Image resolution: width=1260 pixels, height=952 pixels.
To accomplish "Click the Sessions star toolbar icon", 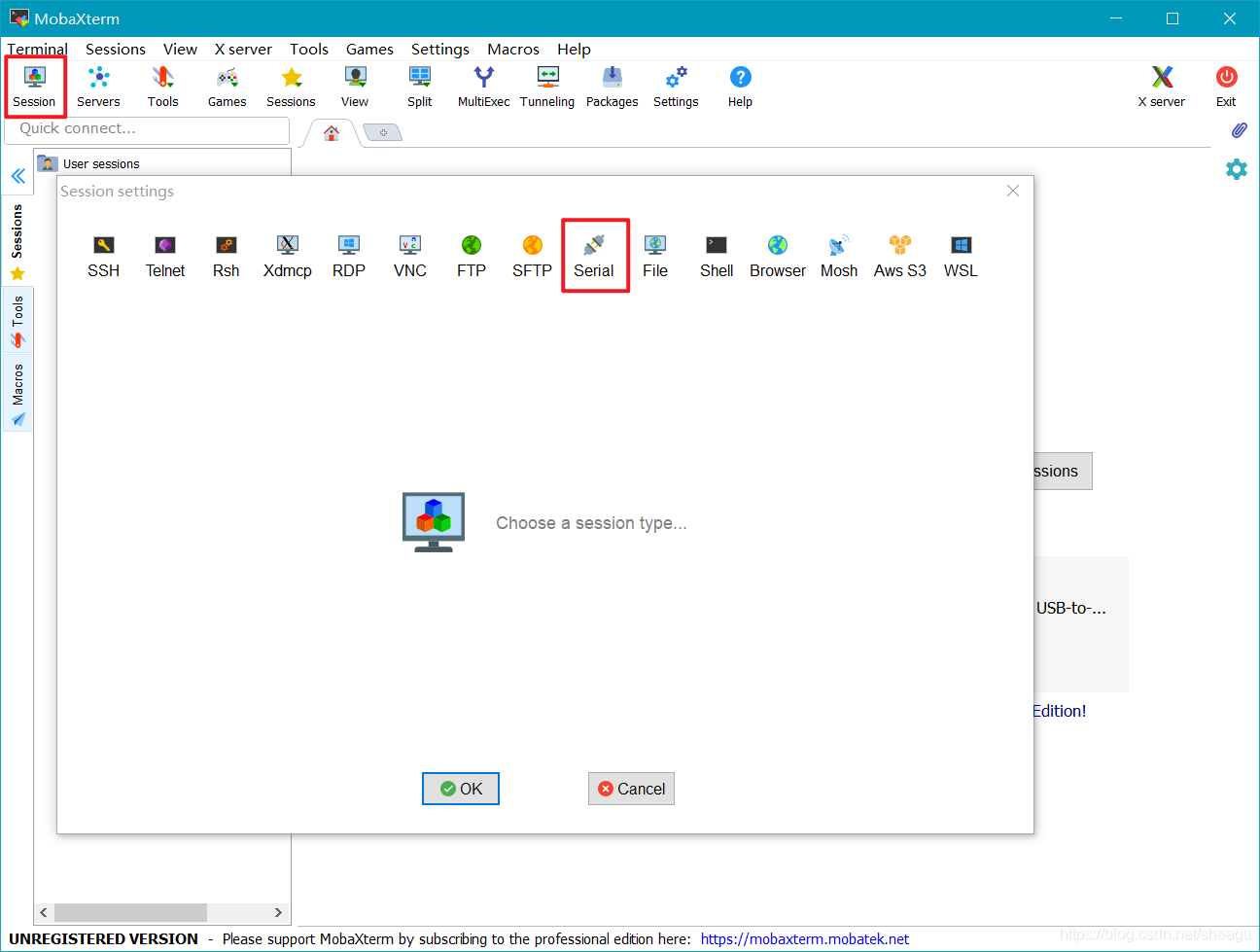I will [x=291, y=87].
